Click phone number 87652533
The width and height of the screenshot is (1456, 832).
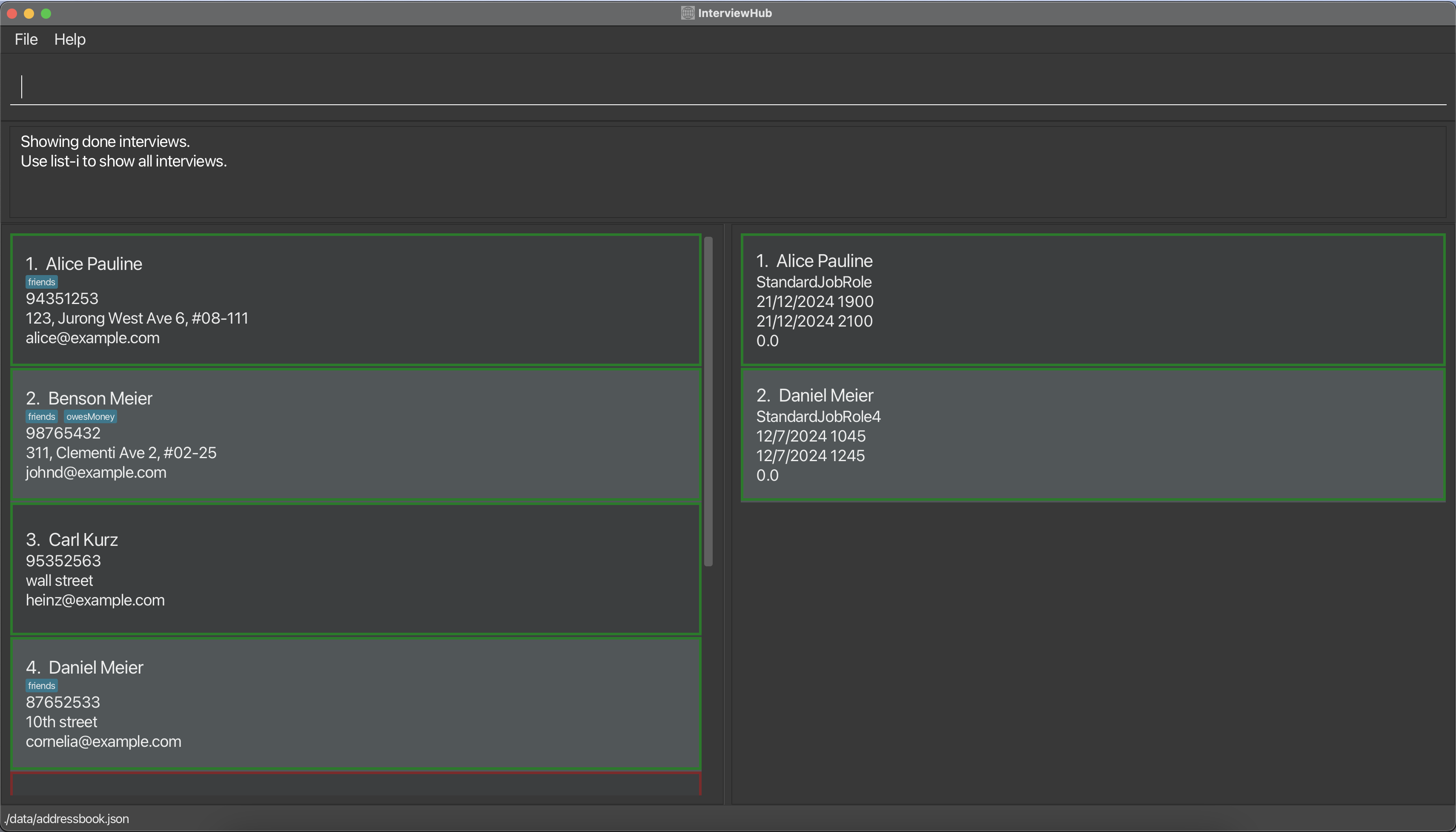click(63, 702)
